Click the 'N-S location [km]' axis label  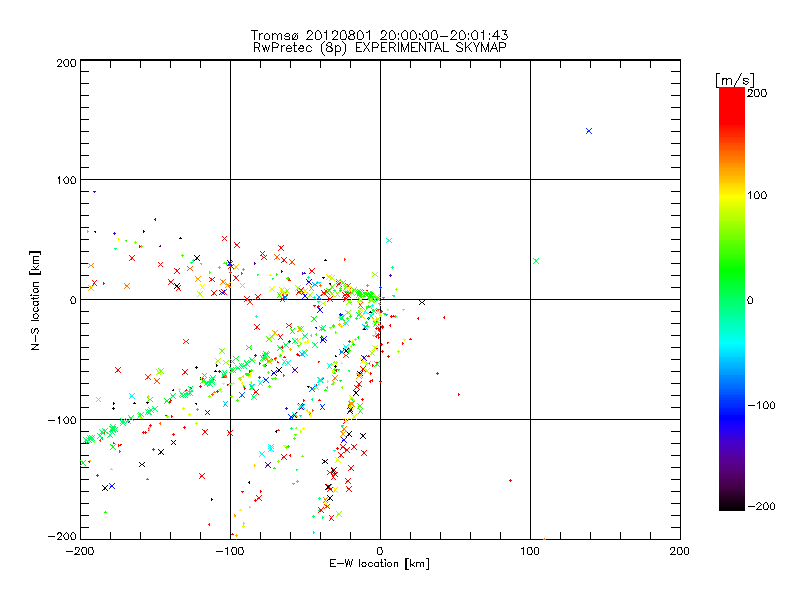pyautogui.click(x=35, y=300)
